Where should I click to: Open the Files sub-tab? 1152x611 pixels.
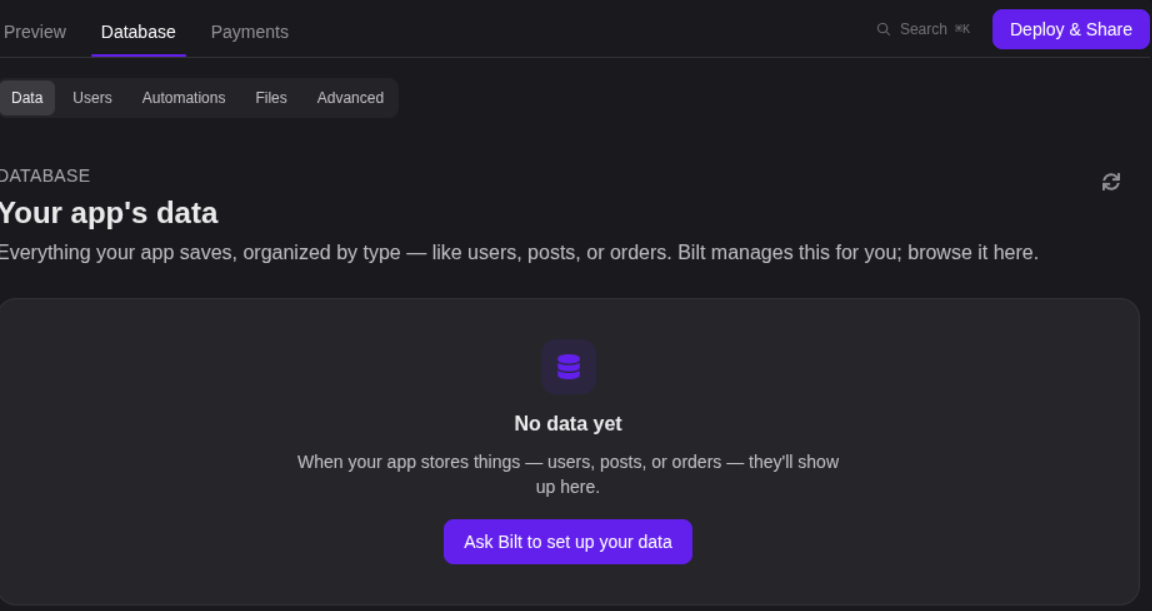[x=271, y=98]
